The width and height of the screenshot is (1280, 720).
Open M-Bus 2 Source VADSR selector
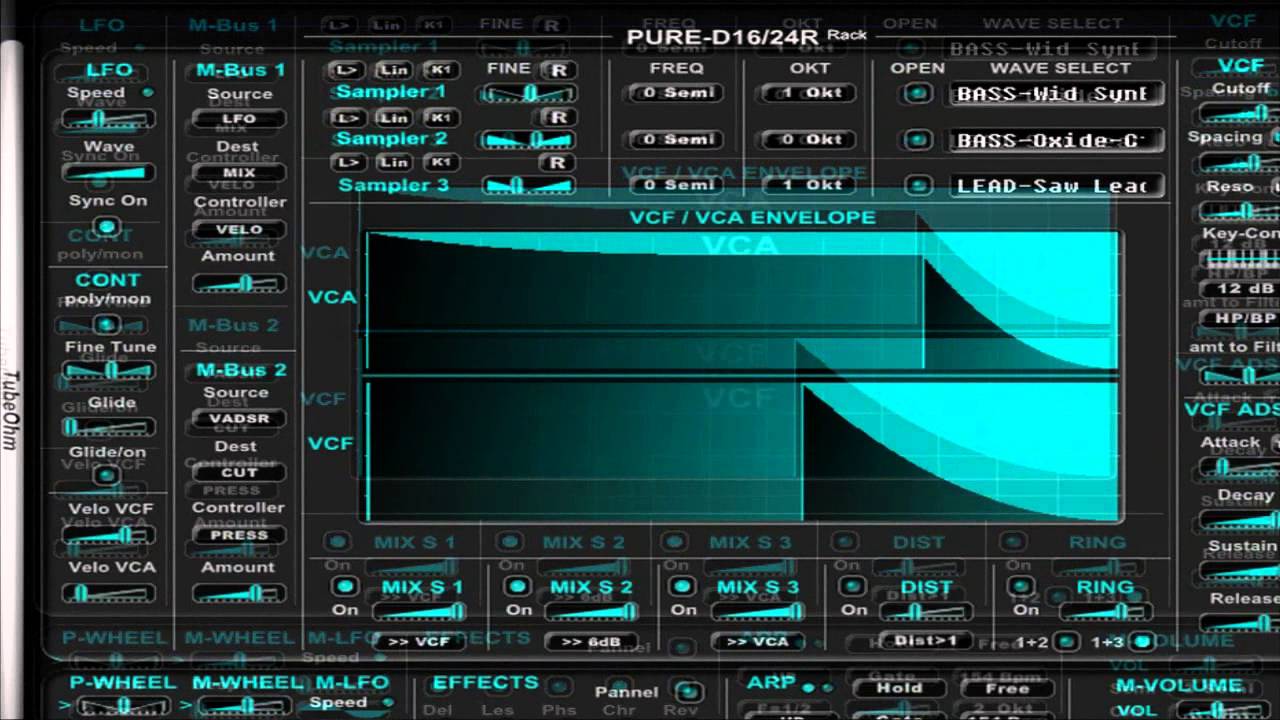[x=238, y=418]
